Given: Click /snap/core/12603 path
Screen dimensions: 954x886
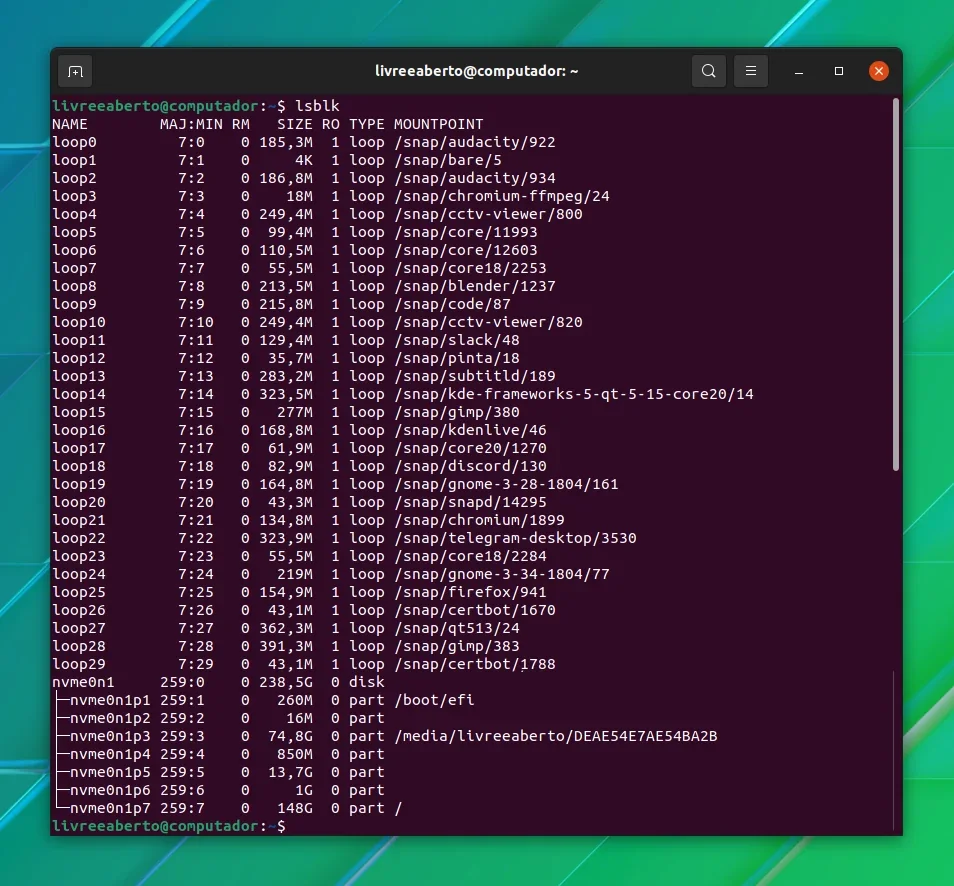Looking at the screenshot, I should point(466,250).
